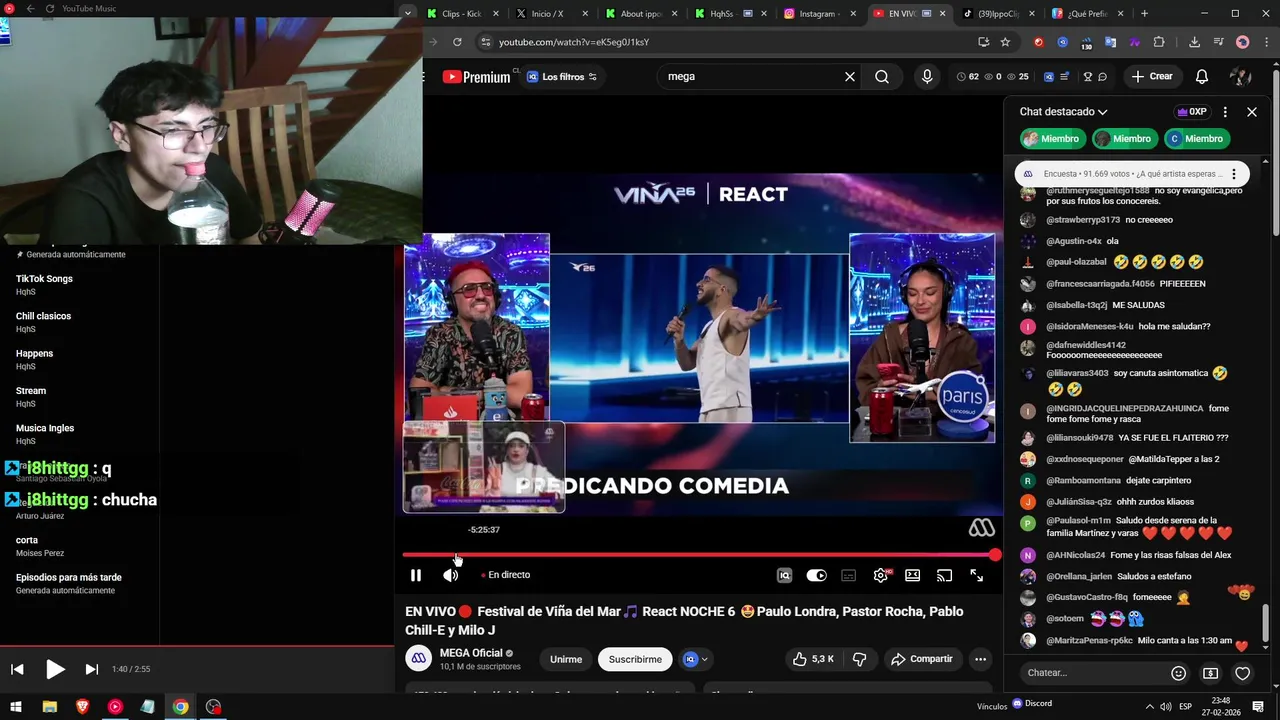Open the browser extensions puzzle icon
1280x720 pixels.
point(1159,42)
